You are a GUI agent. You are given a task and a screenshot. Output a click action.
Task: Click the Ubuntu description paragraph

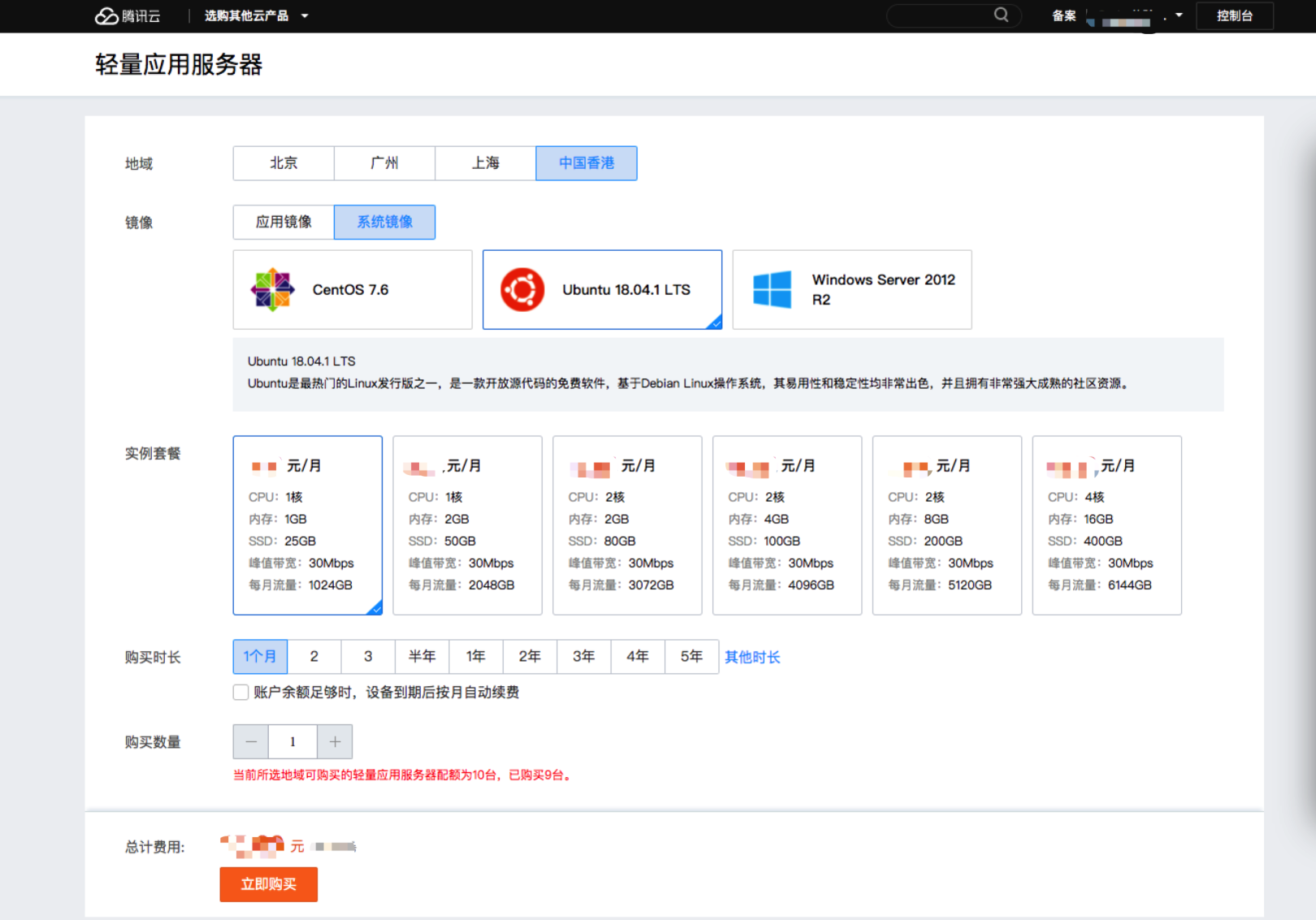pyautogui.click(x=689, y=383)
